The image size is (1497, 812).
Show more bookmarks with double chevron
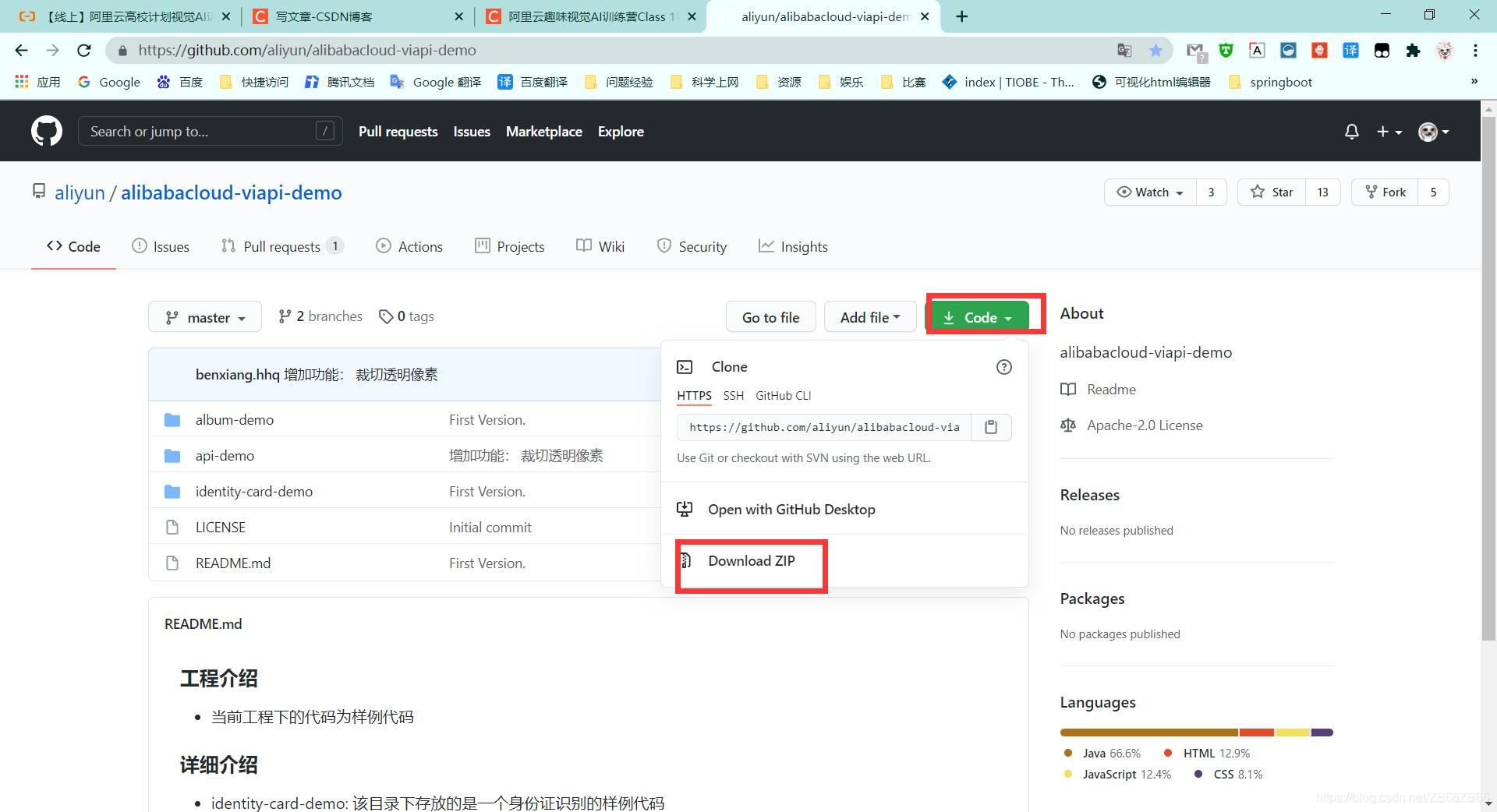pos(1474,81)
